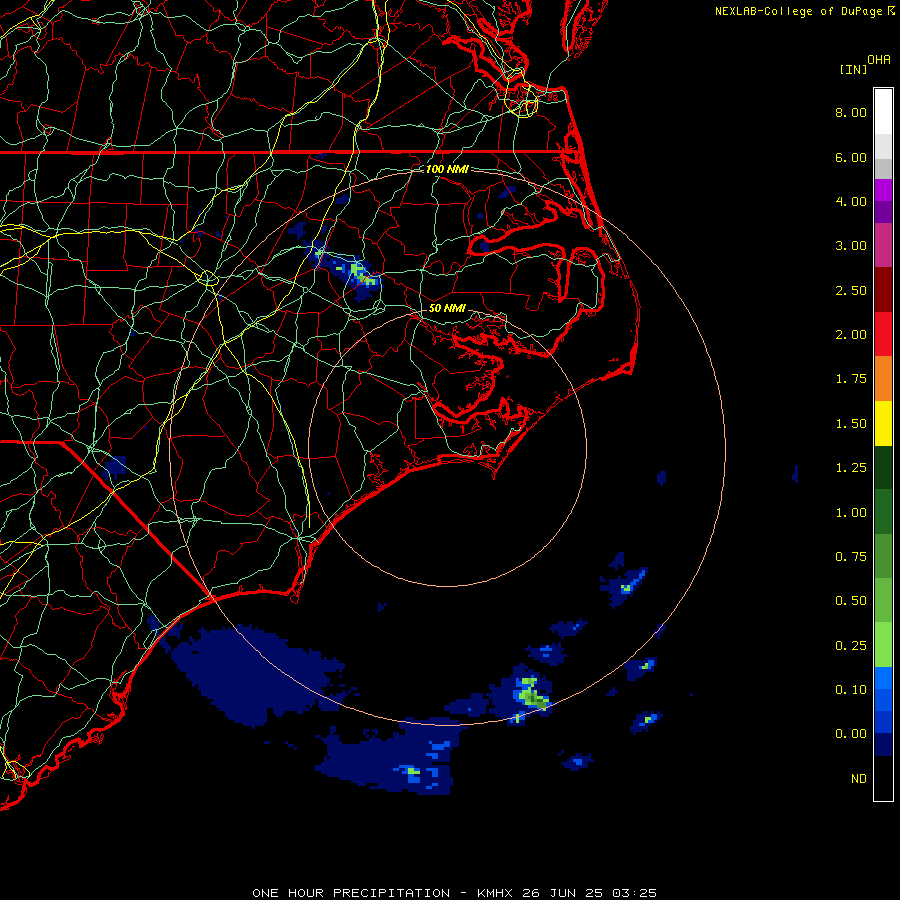The height and width of the screenshot is (900, 900).
Task: Pick the white swatch at top of color bar
Action: pos(883,112)
